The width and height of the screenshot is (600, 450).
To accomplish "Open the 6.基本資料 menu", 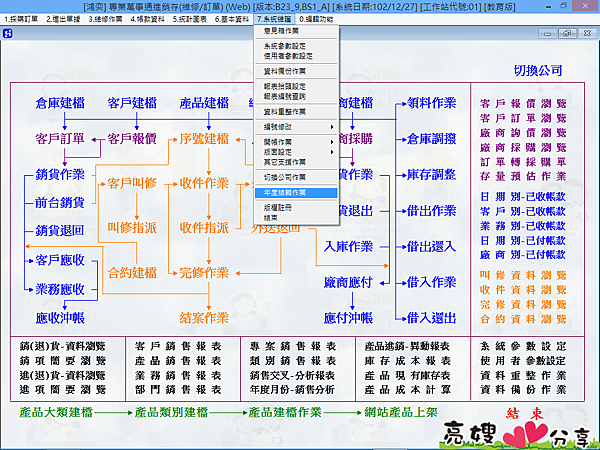I will point(232,19).
